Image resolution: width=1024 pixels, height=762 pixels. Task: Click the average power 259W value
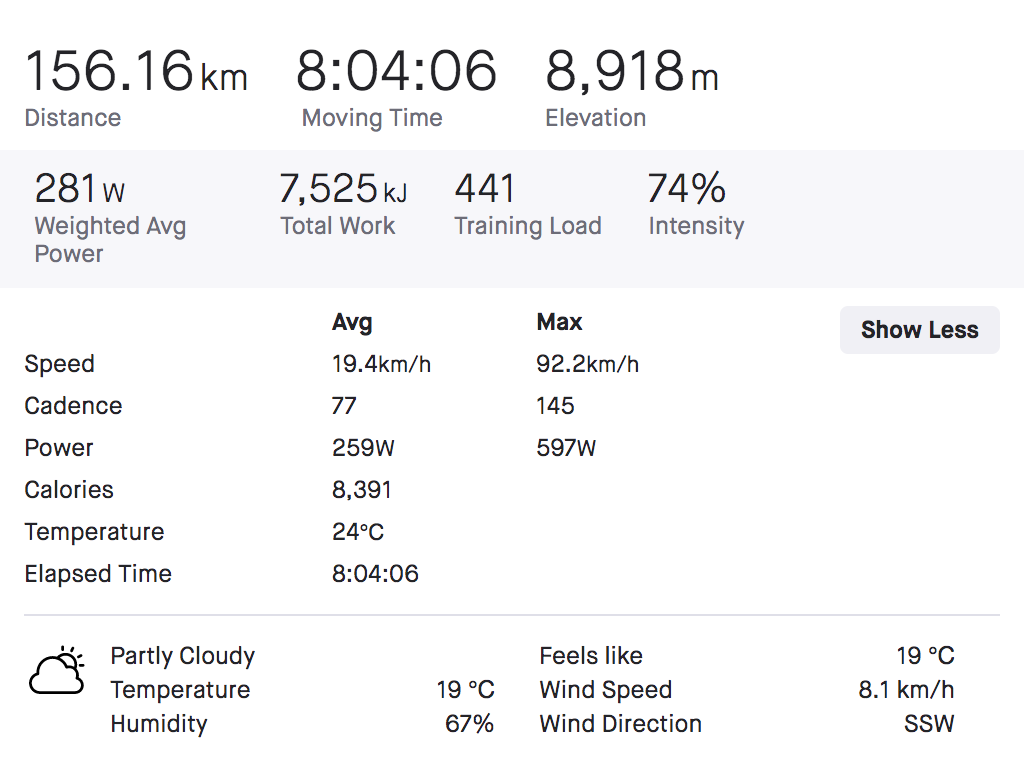363,448
